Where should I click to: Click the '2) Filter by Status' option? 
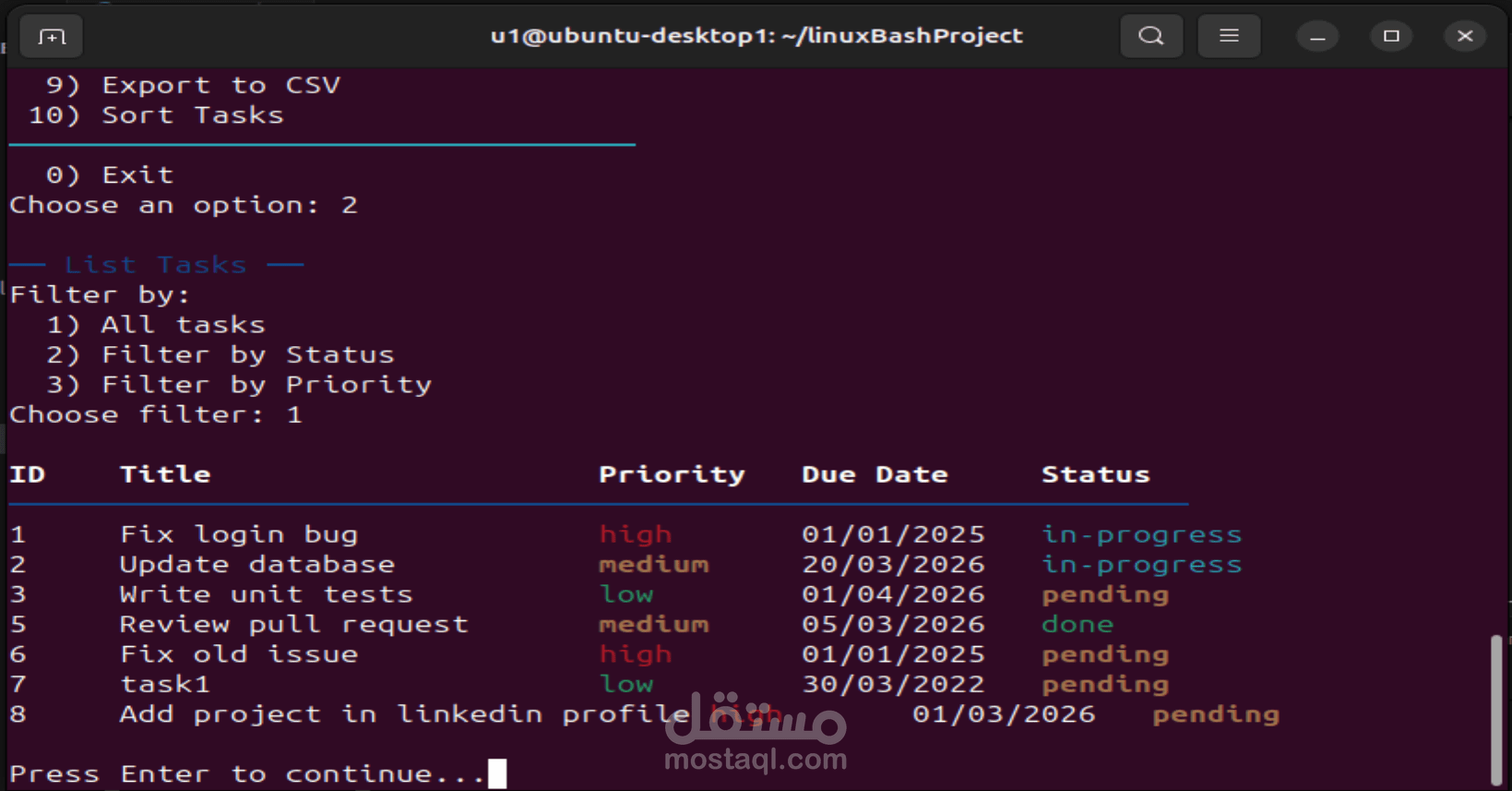pos(220,354)
